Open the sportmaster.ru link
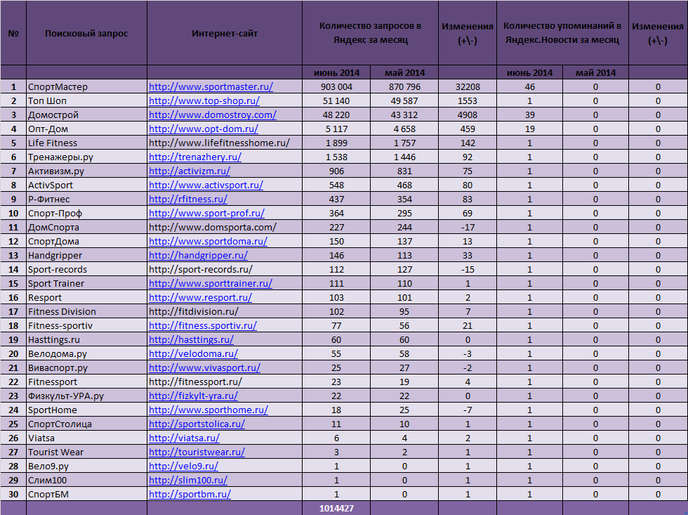The width and height of the screenshot is (688, 515). point(211,87)
